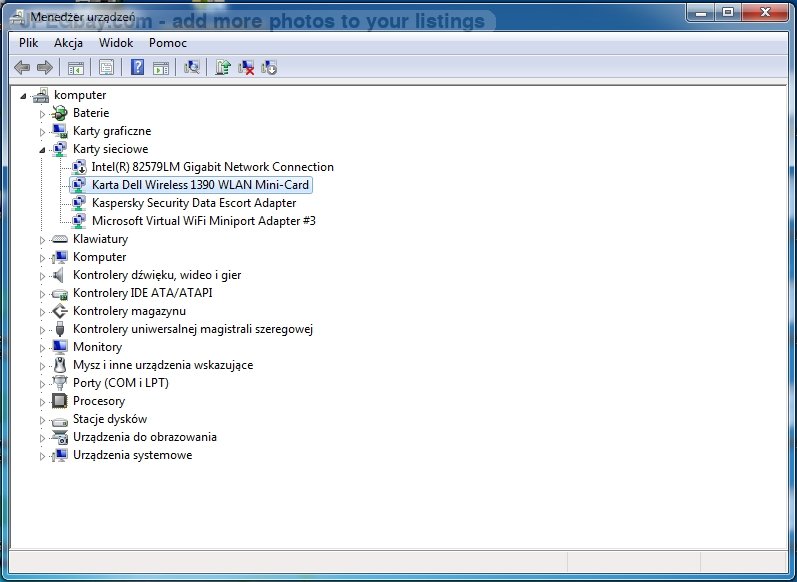Select 'Urządzenia do obrazowania' text
The width and height of the screenshot is (797, 582).
point(144,437)
